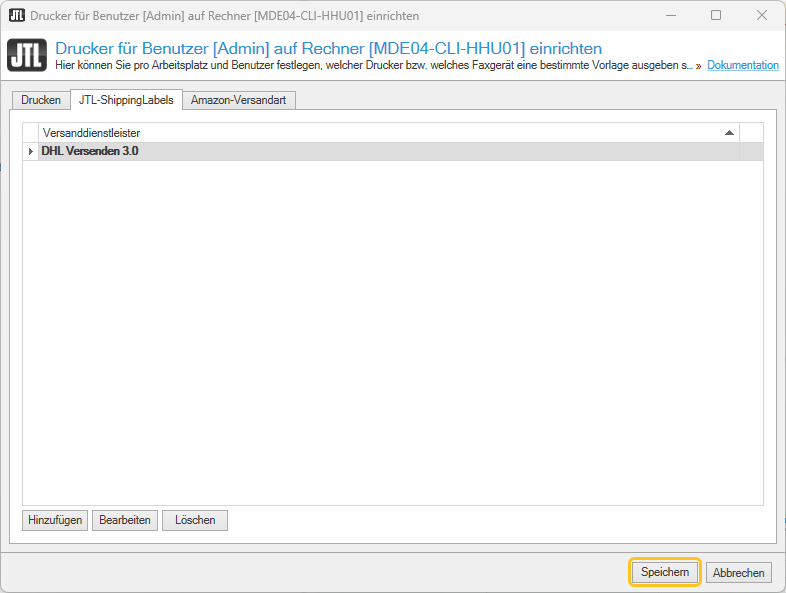Screen dimensions: 786x593
Task: Click the Versanddienstleister column header
Action: pos(380,132)
